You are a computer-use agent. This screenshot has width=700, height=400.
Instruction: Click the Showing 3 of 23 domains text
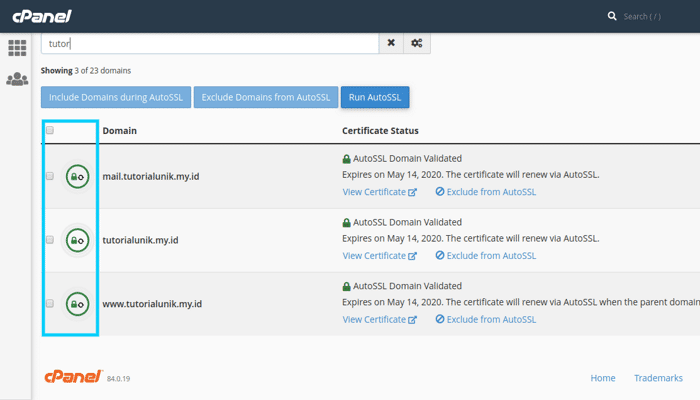tap(86, 71)
